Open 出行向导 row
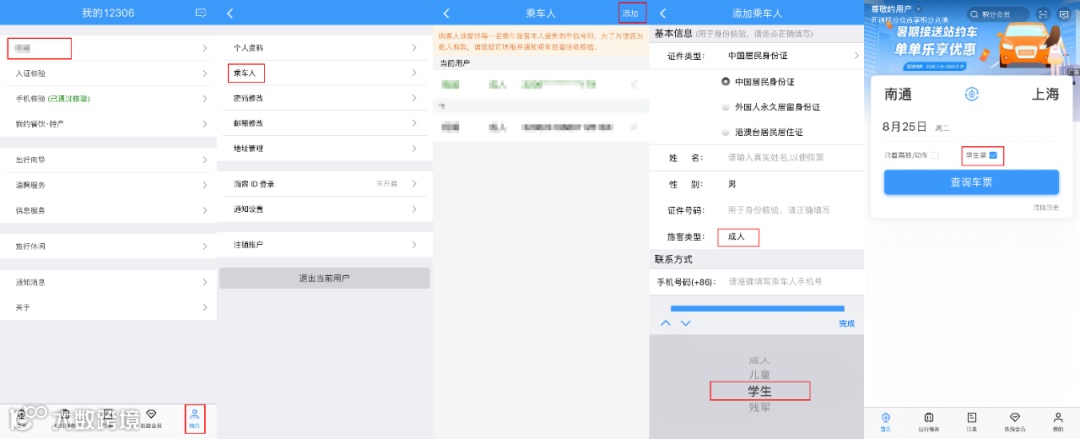The width and height of the screenshot is (1080, 439). (108, 160)
